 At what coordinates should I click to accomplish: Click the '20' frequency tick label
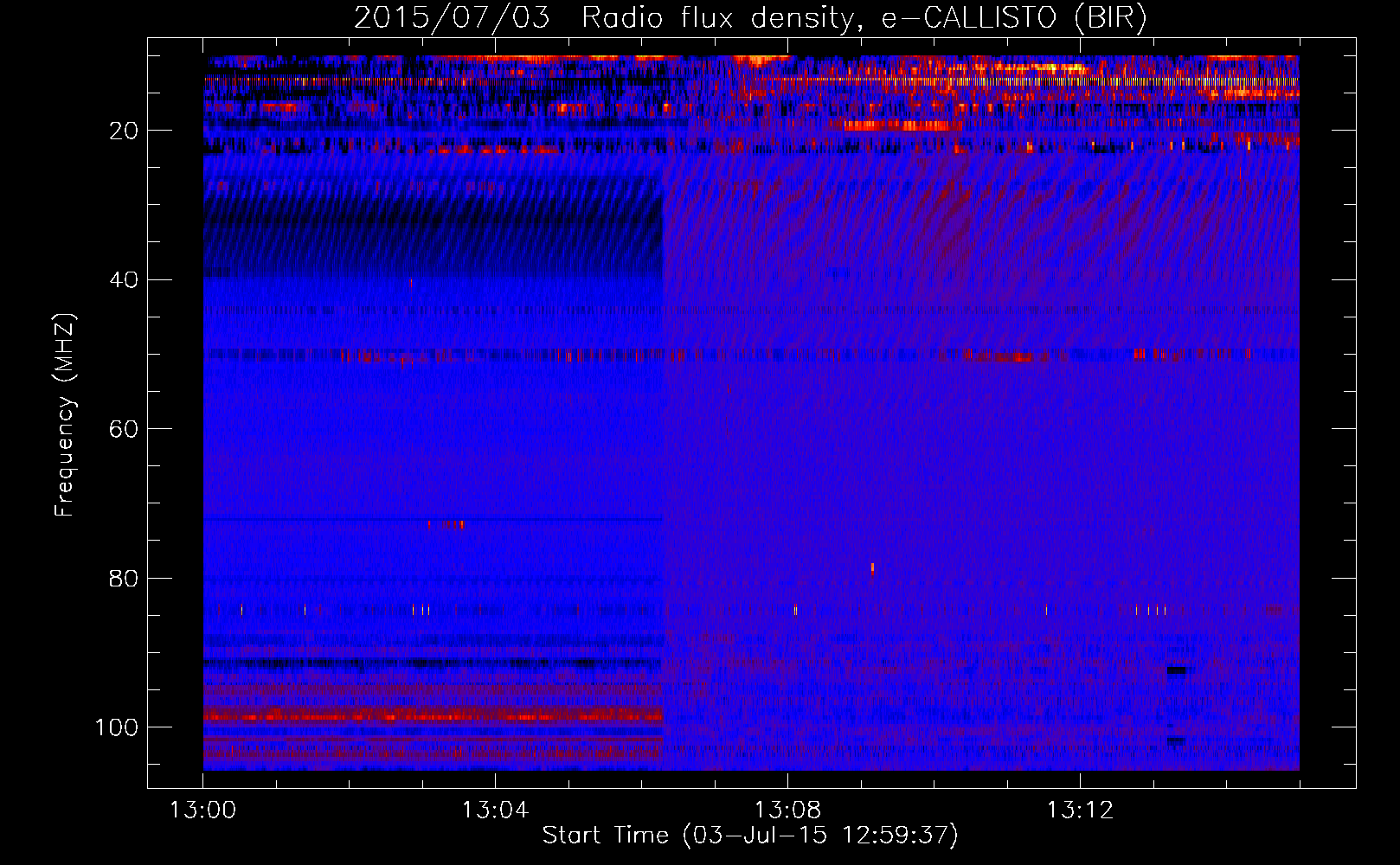[125, 131]
